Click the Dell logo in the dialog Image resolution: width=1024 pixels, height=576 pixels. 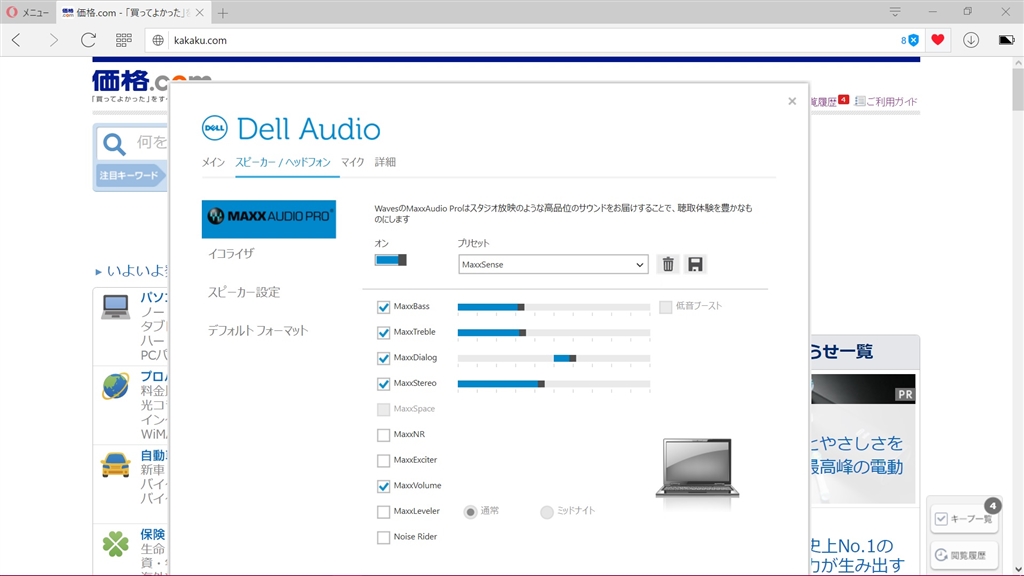[214, 128]
